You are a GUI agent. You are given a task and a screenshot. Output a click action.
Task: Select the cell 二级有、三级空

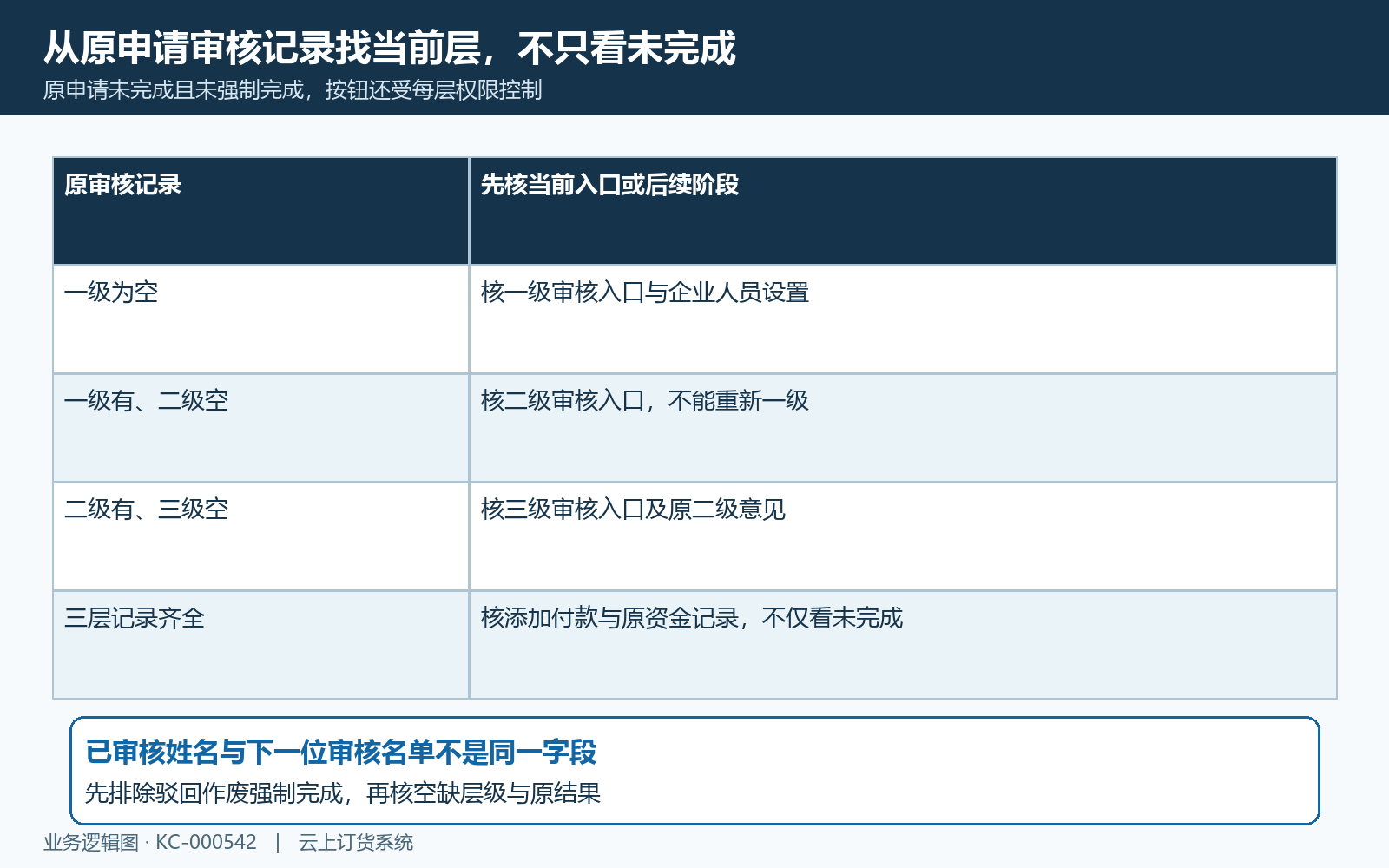click(x=261, y=536)
